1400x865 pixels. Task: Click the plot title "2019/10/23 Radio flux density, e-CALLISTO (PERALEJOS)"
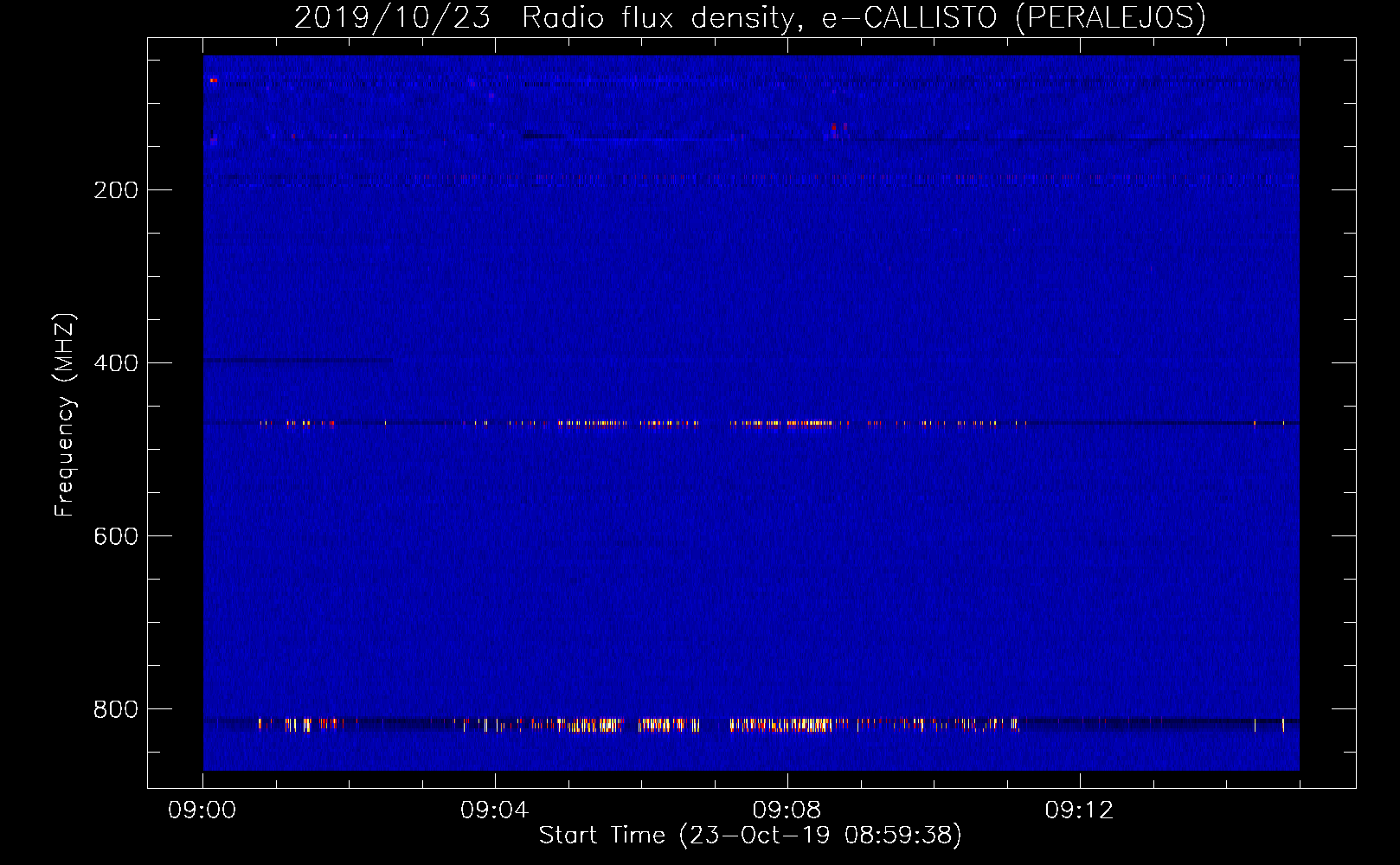(x=750, y=17)
